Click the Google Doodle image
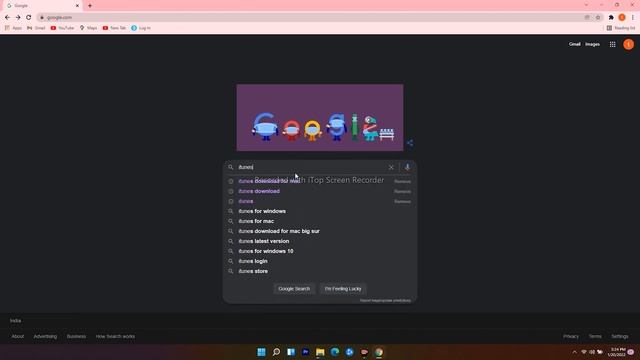The image size is (640, 360). click(320, 118)
